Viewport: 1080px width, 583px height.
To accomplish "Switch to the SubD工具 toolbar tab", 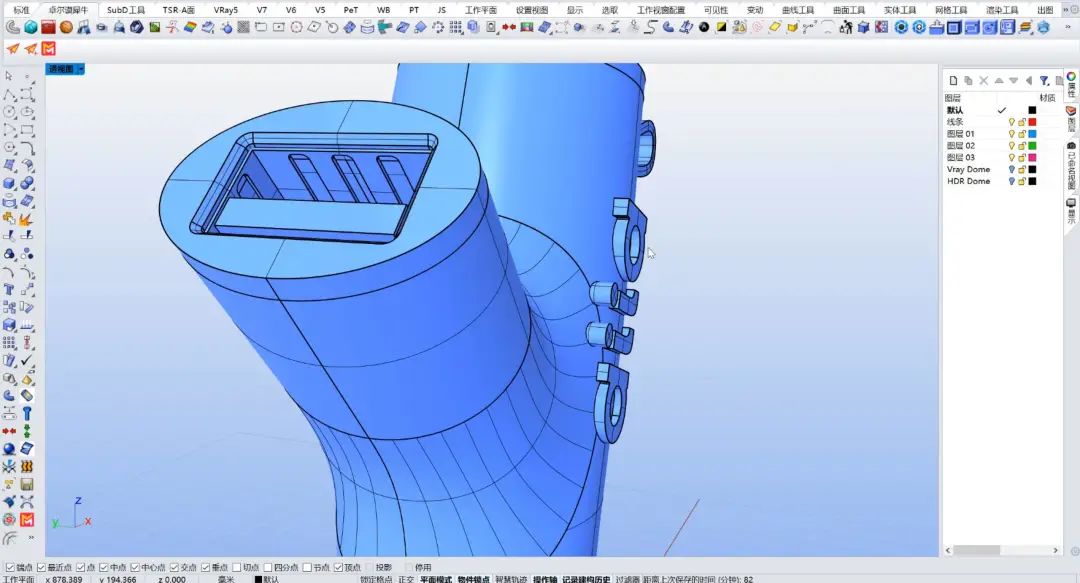I will [x=126, y=9].
